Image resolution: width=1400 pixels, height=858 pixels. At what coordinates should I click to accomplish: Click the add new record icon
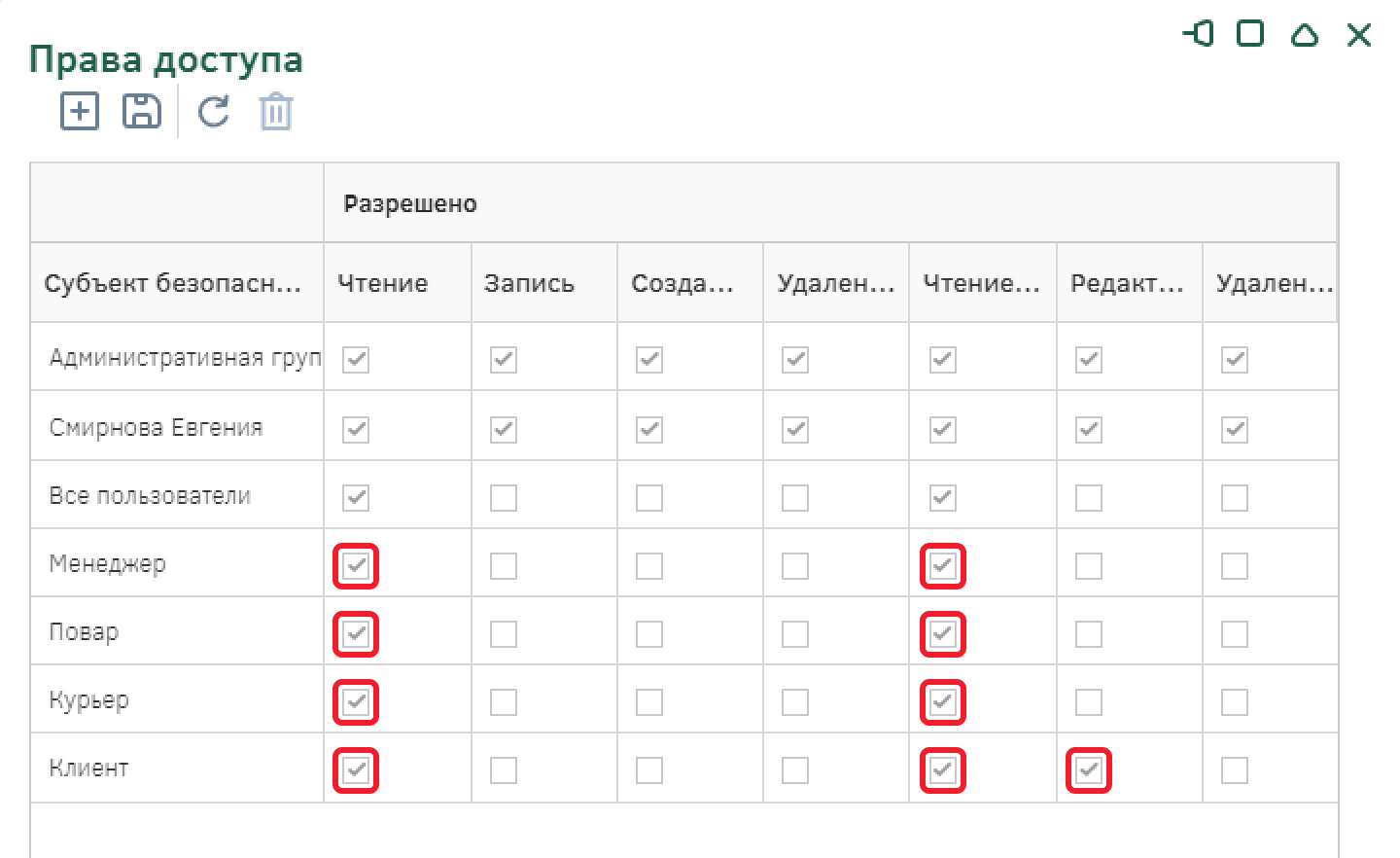pos(80,111)
